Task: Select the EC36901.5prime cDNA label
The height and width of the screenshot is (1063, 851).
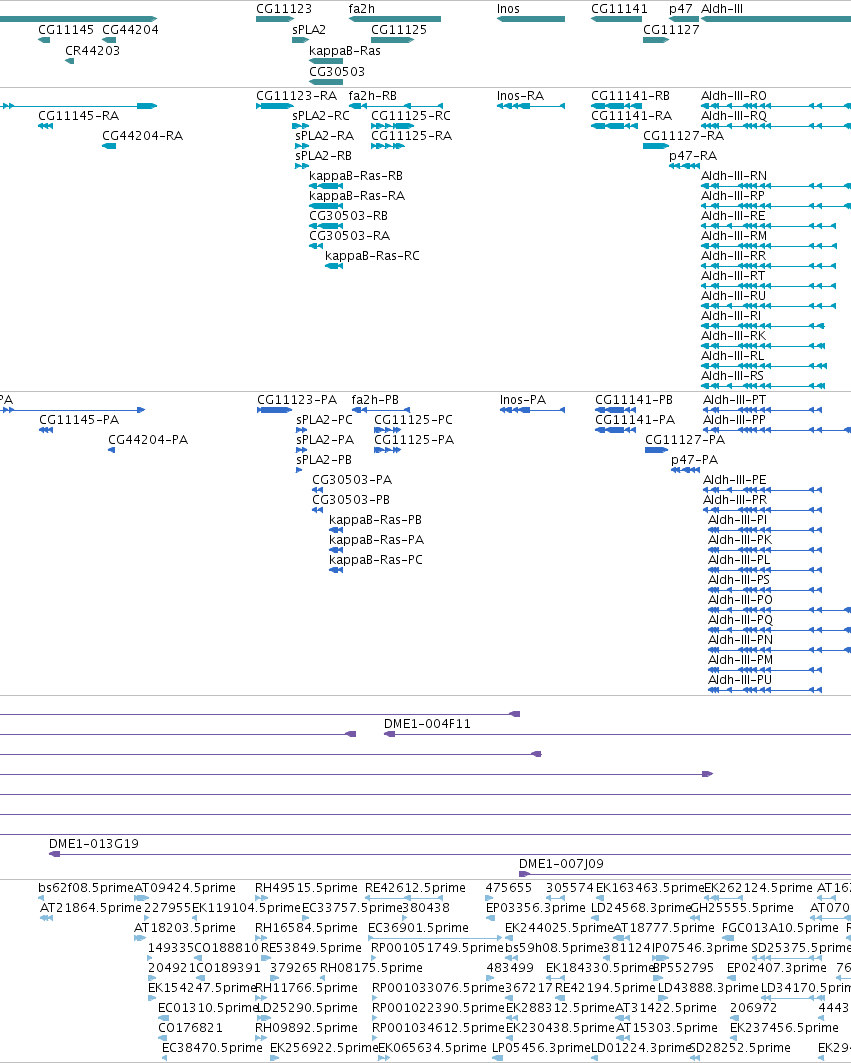Action: (x=418, y=928)
